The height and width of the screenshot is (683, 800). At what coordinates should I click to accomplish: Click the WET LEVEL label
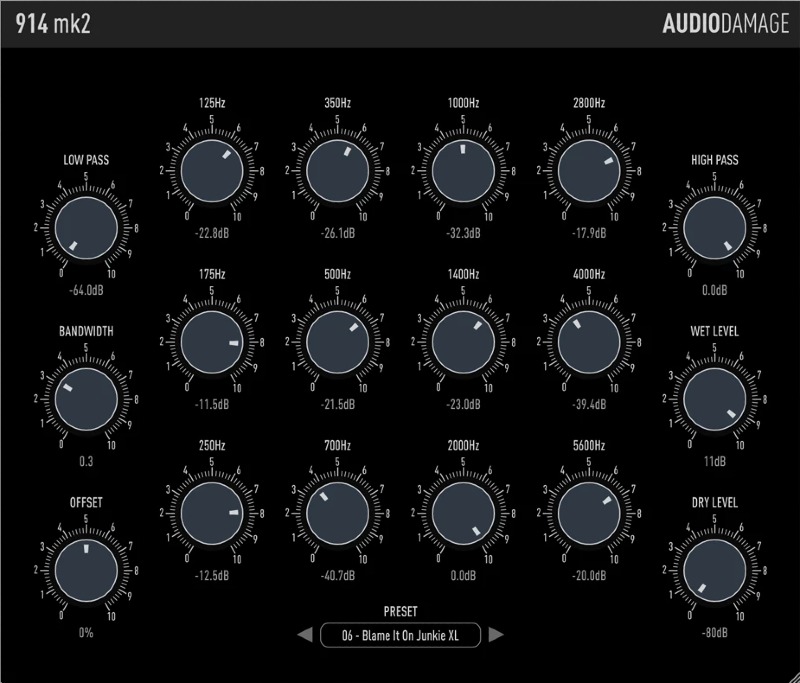[714, 331]
